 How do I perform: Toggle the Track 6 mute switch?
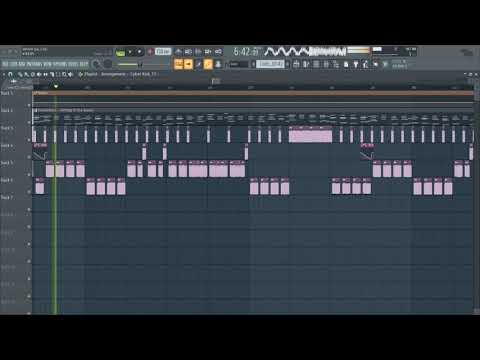click(x=29, y=192)
